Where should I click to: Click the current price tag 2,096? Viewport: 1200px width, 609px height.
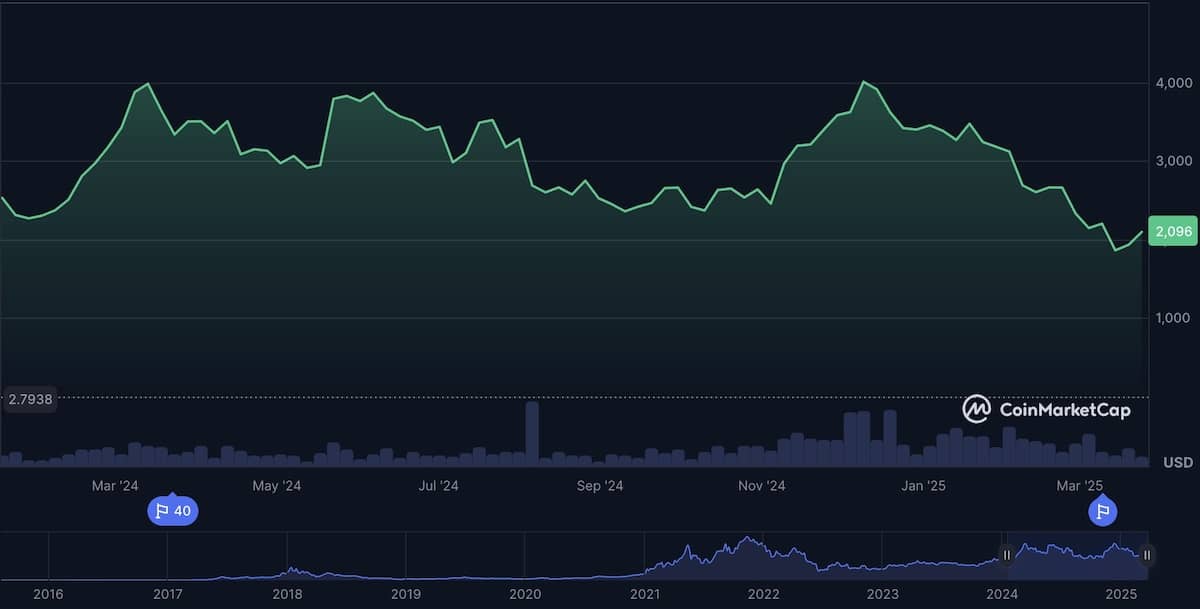1172,232
